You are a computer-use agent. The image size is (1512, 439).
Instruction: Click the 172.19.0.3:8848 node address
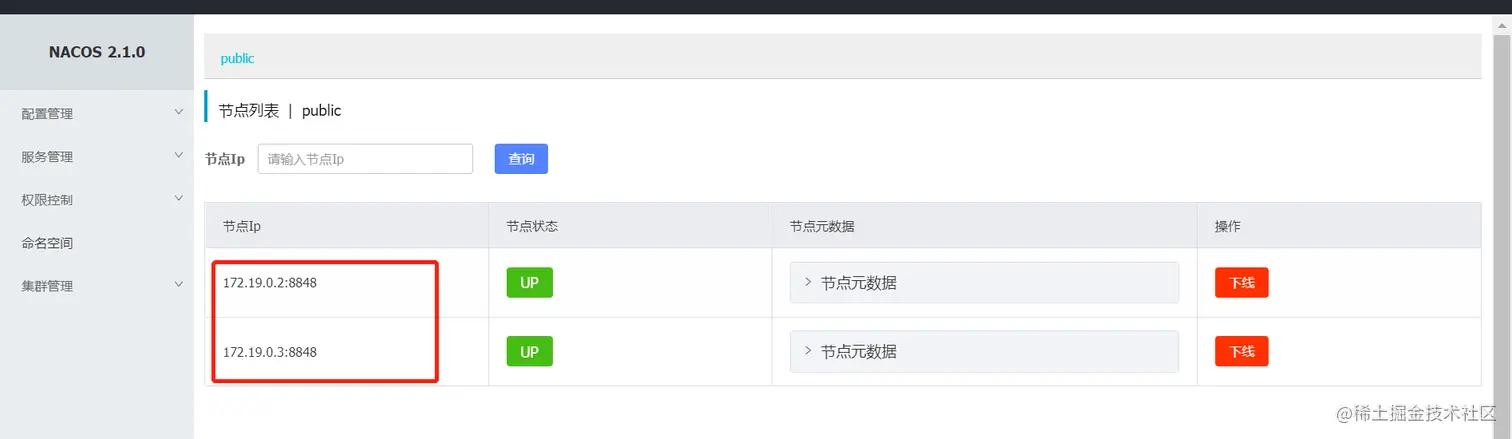click(270, 352)
